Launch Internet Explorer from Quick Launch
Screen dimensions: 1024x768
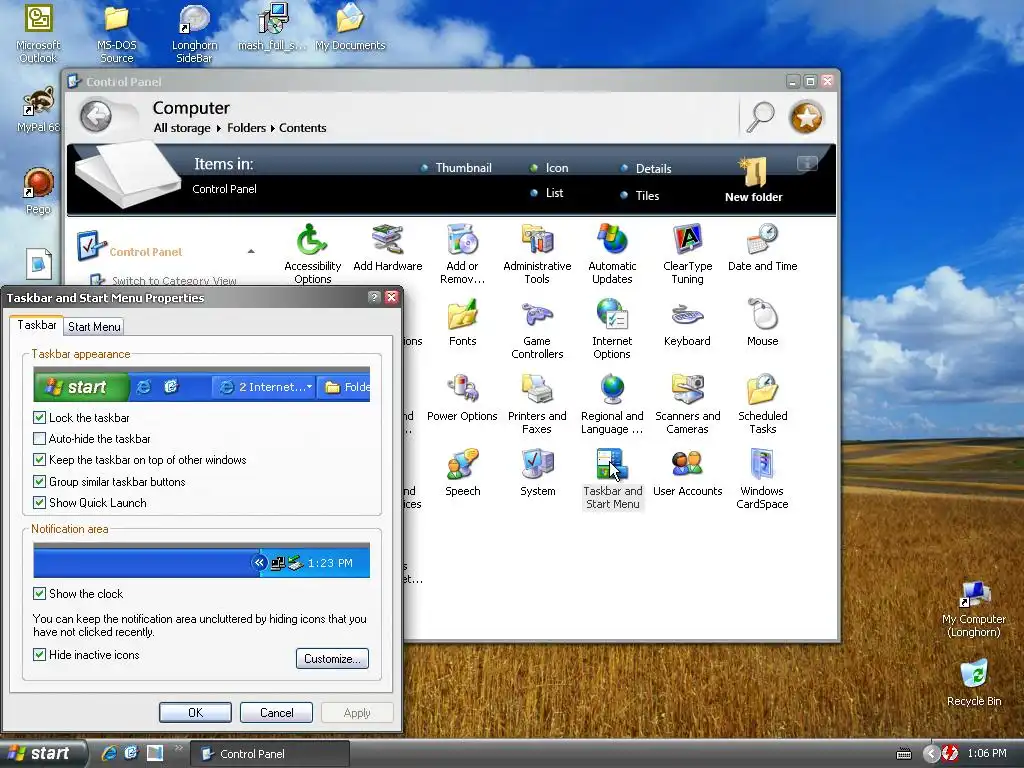pyautogui.click(x=109, y=753)
